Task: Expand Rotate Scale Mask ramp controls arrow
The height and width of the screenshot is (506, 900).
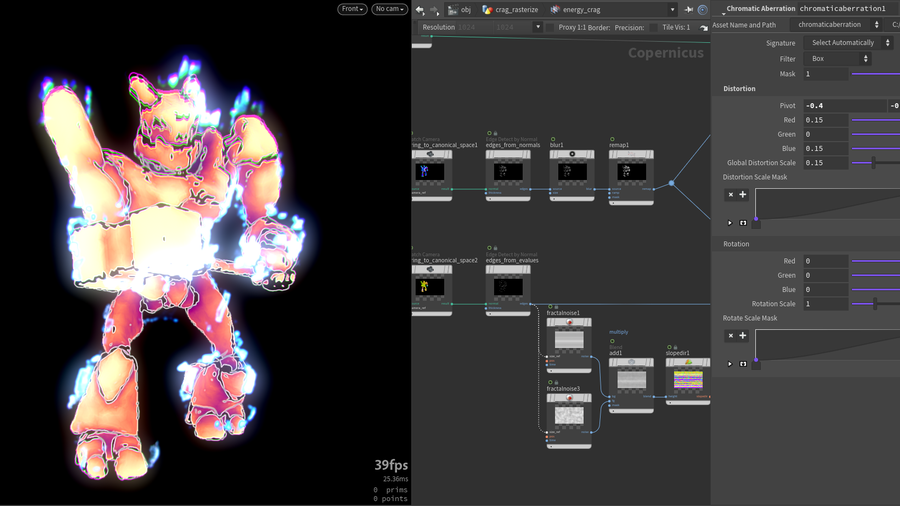Action: (x=730, y=364)
